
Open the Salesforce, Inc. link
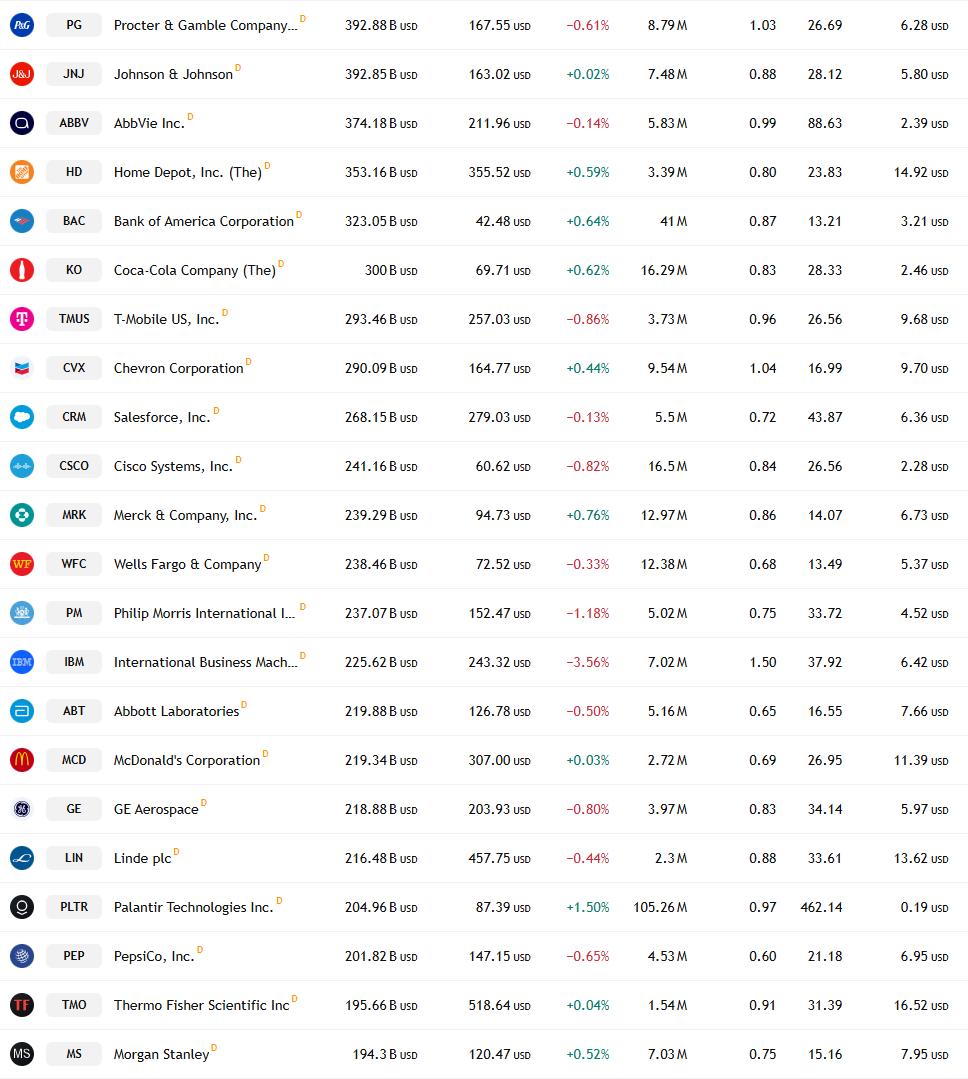(162, 417)
